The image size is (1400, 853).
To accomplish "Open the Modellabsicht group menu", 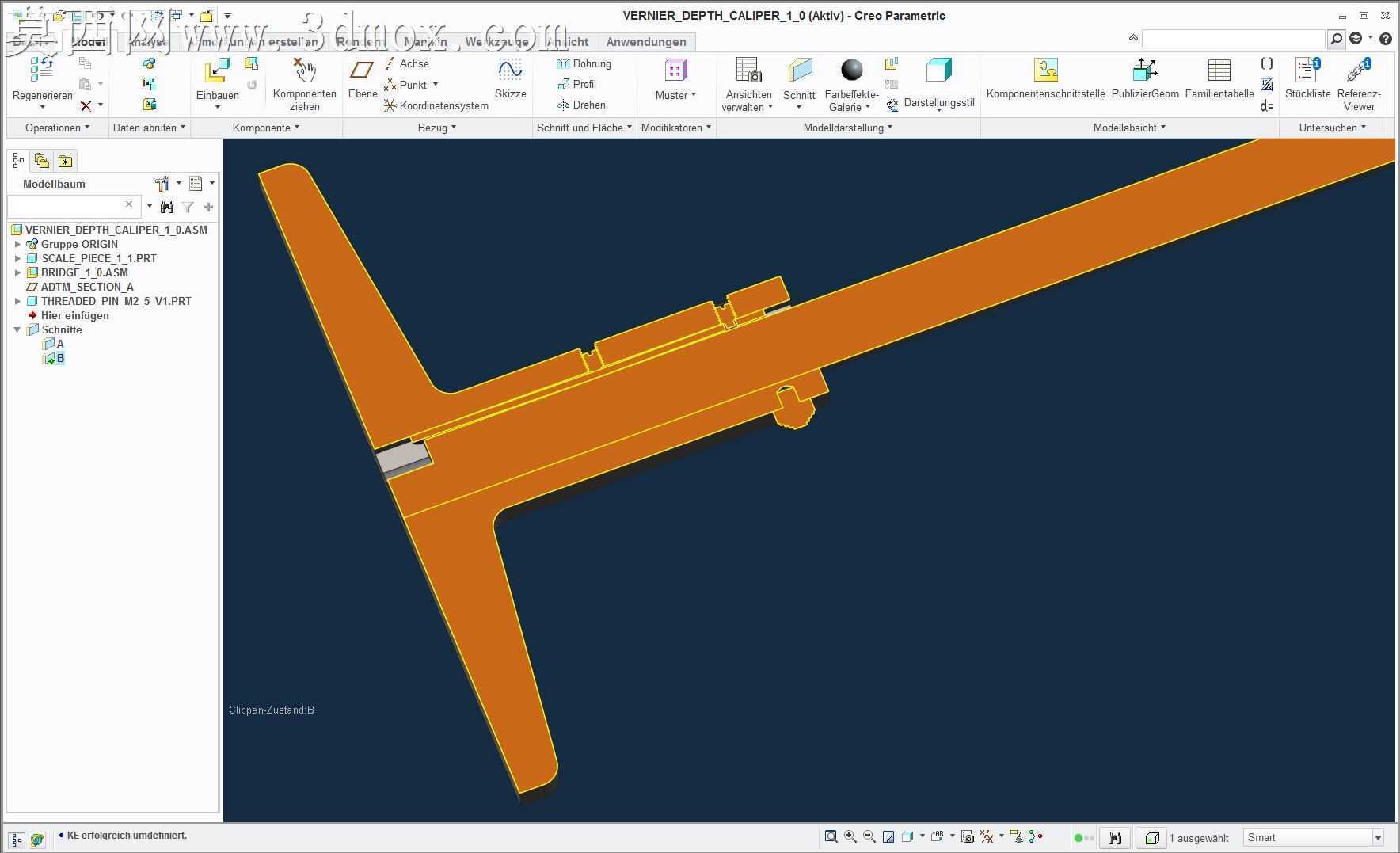I will (1129, 128).
